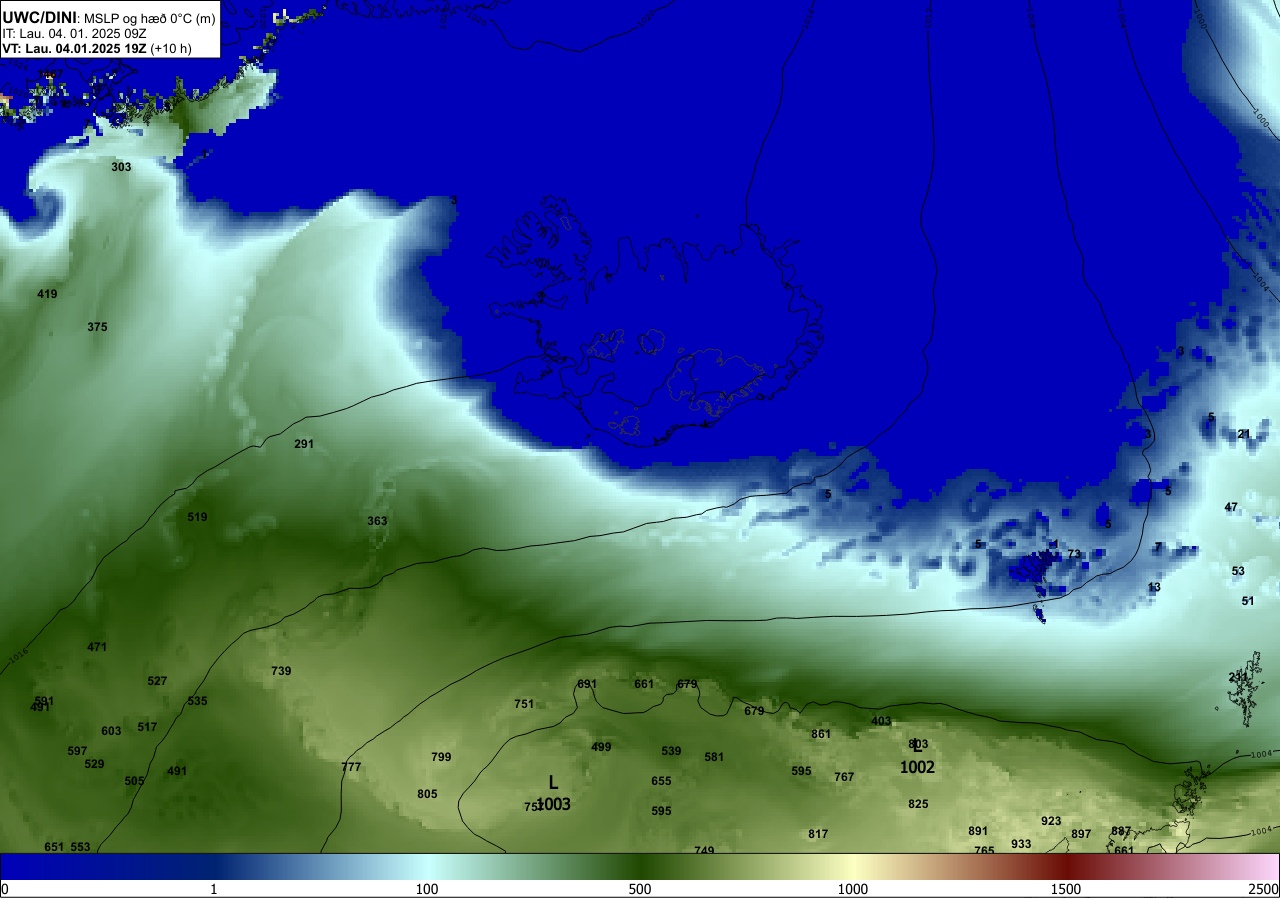
Task: Click the 825 height value
Action: point(918,804)
